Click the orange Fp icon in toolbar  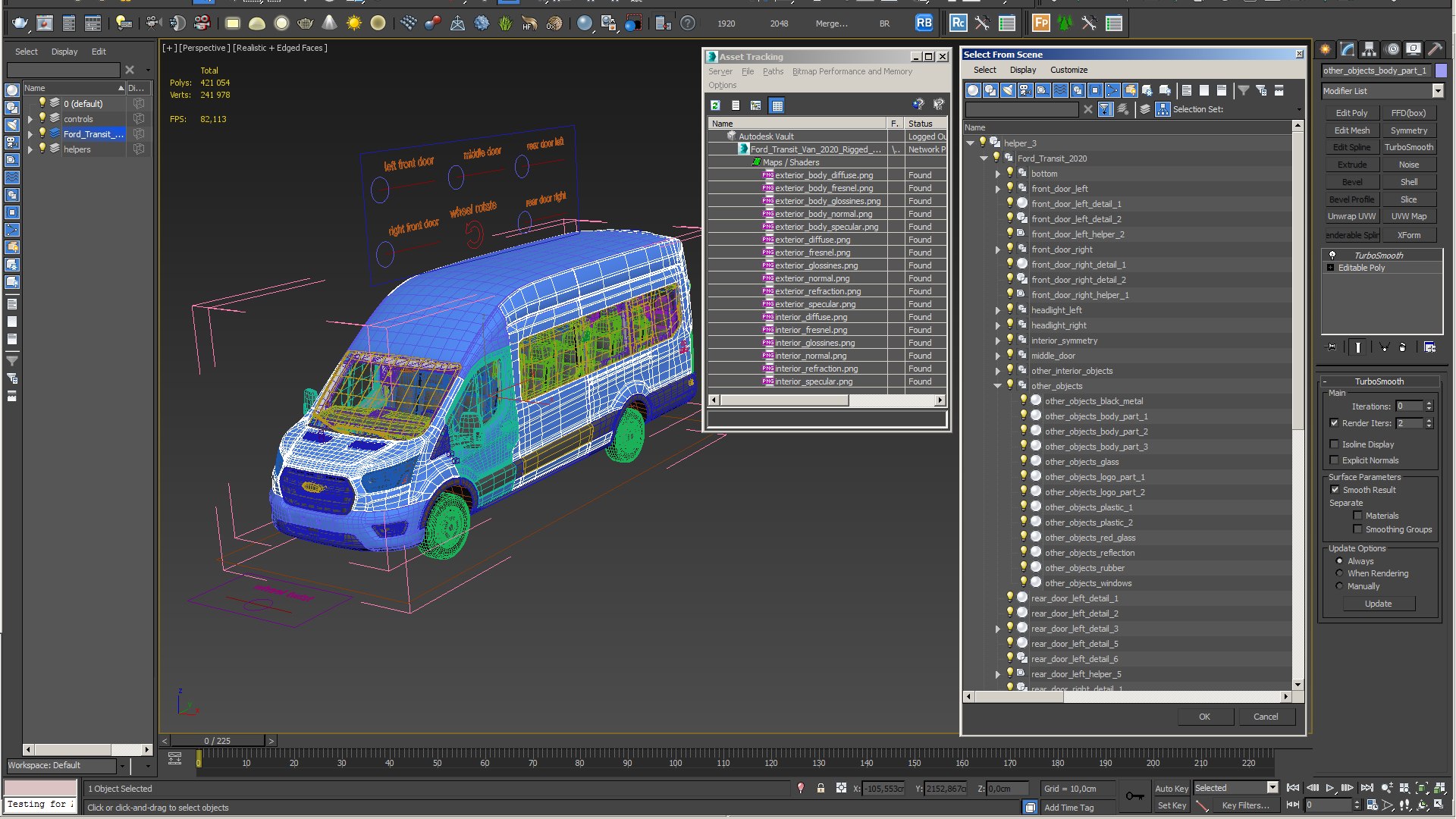tap(1040, 23)
